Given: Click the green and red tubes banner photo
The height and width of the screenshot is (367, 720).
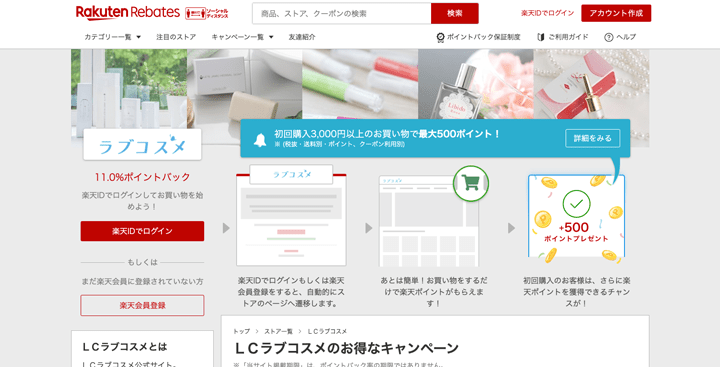Looking at the screenshot, I should 360,84.
